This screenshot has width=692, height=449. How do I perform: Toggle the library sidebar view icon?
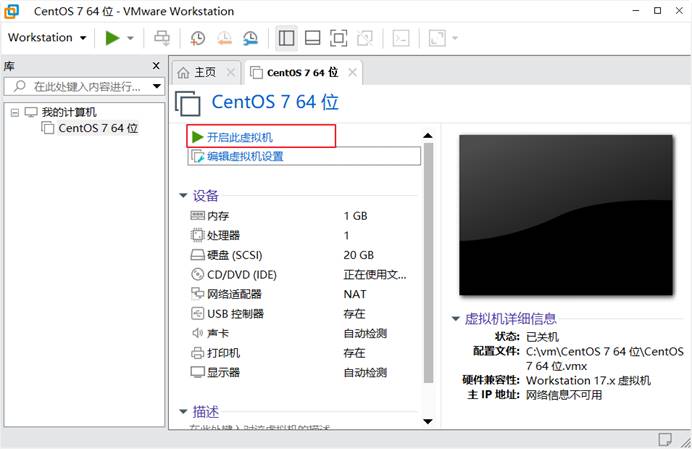pos(286,38)
